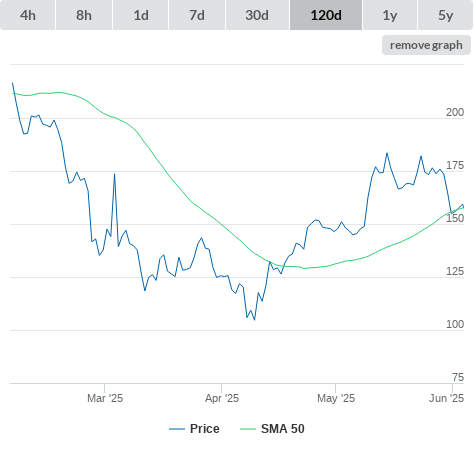Screen dimensions: 474x455
Task: Click the April price low point near 100
Action: click(255, 320)
